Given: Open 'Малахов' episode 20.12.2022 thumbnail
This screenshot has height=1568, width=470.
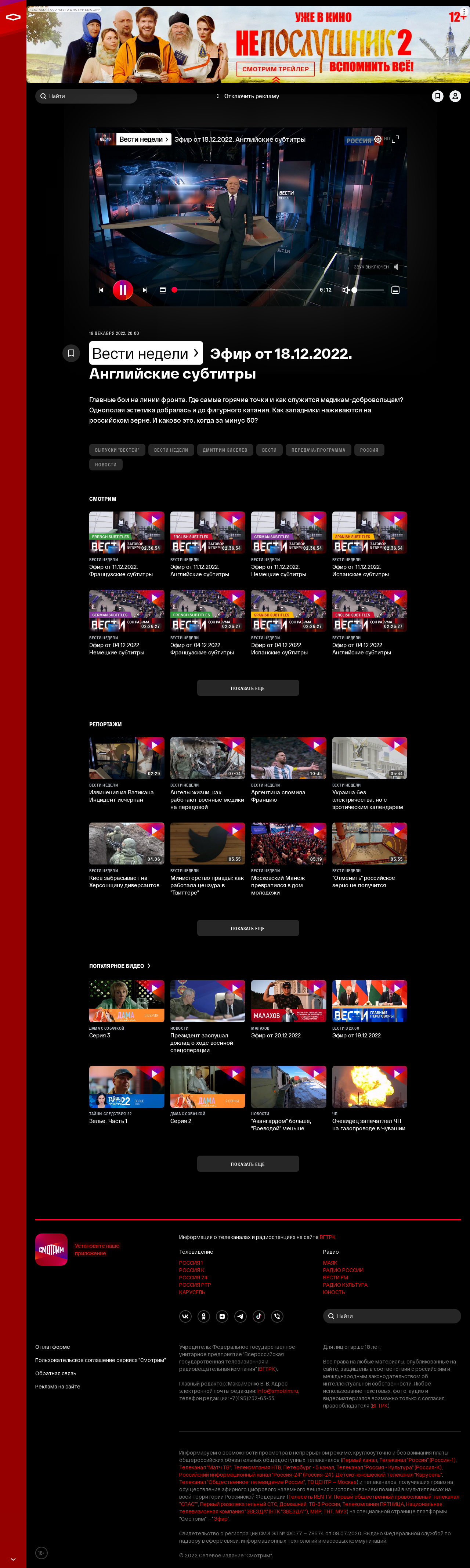Looking at the screenshot, I should click(289, 1001).
